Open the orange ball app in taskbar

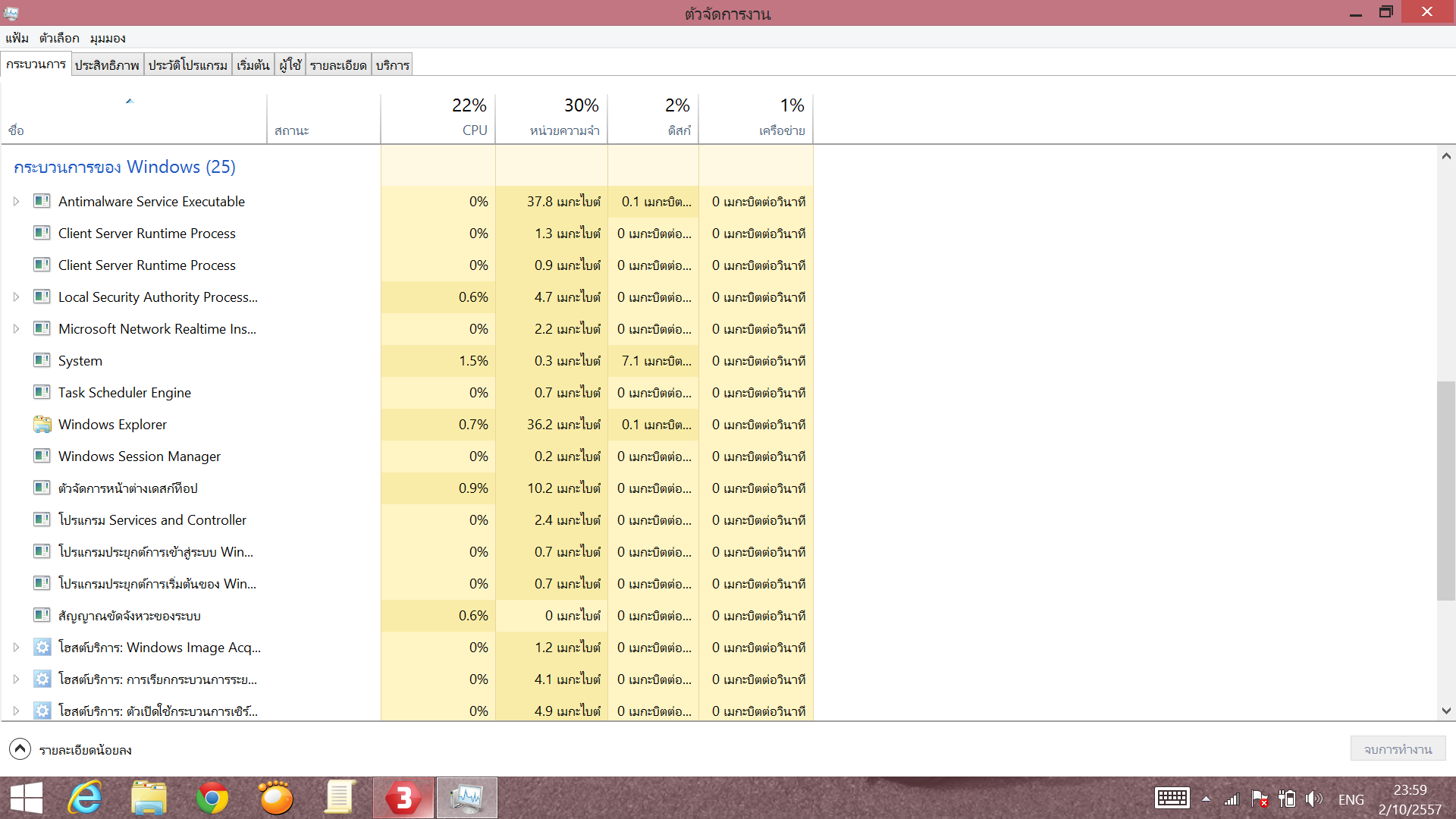click(276, 798)
